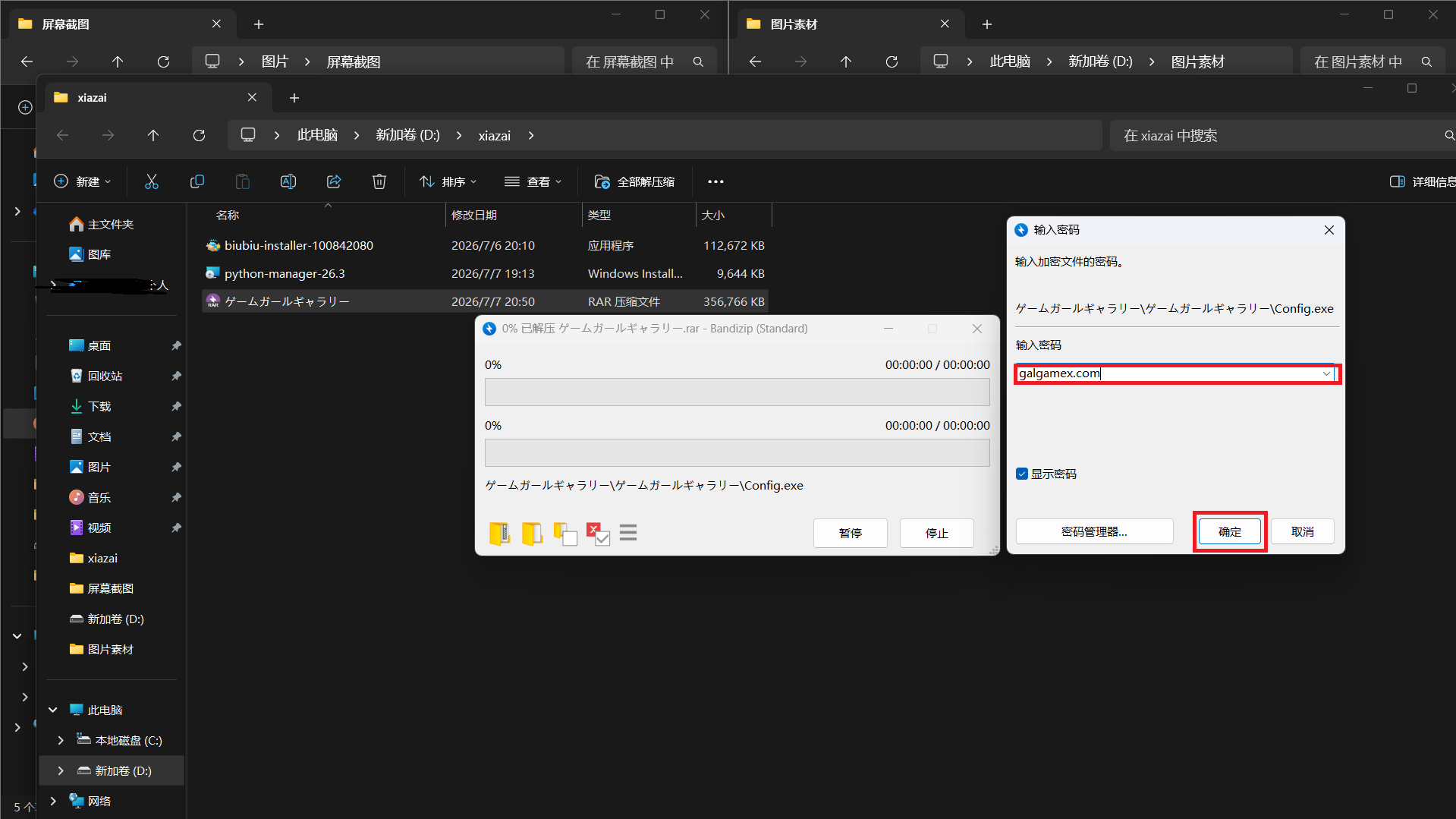Open the three-dots more options menu

point(715,181)
